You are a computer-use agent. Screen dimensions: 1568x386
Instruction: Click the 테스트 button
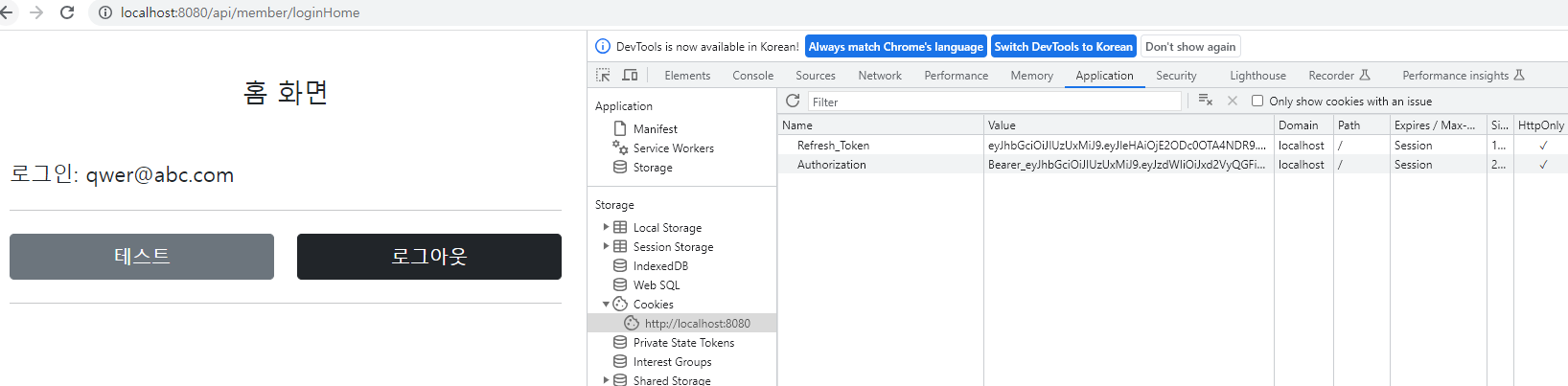pos(142,257)
